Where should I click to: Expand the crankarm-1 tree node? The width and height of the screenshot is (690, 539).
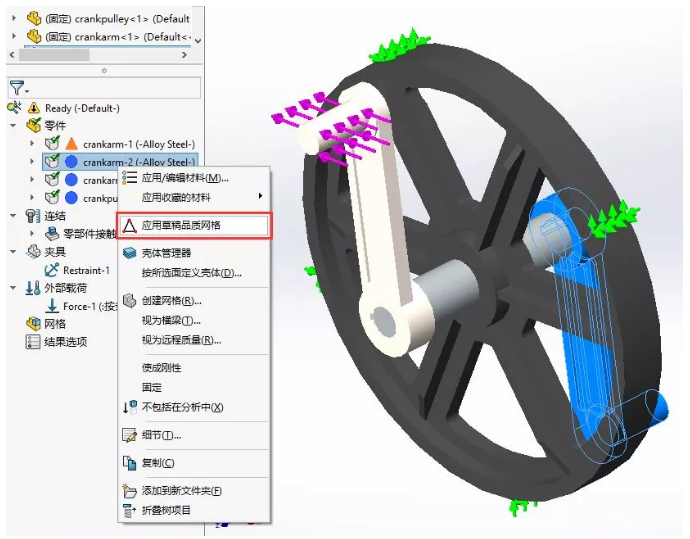pyautogui.click(x=33, y=144)
